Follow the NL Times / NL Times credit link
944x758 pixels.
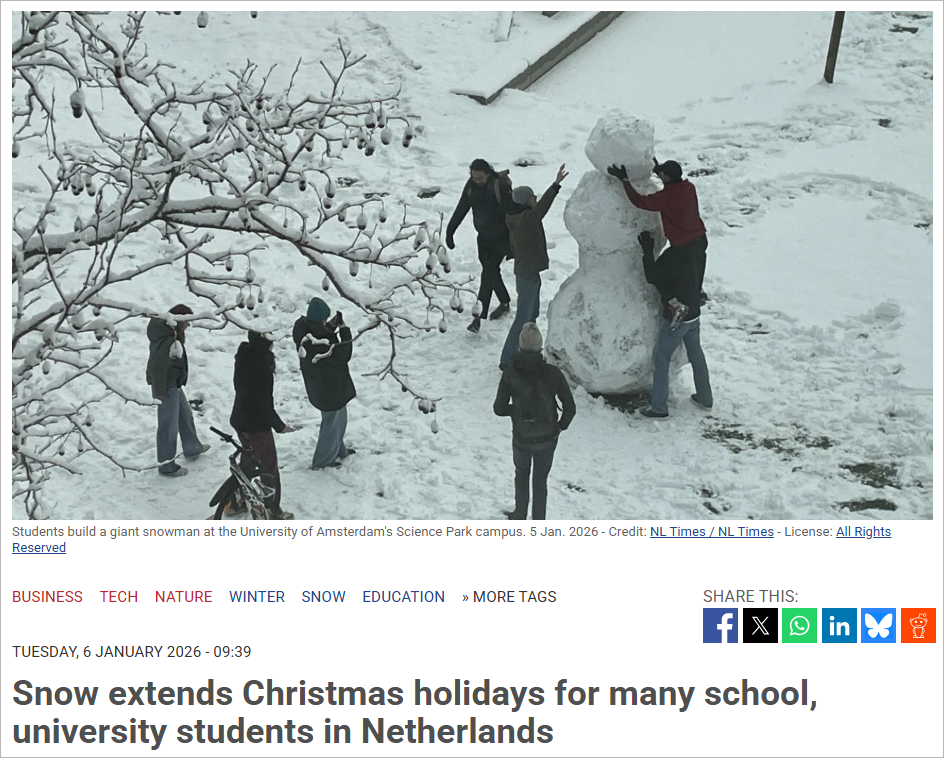[712, 532]
